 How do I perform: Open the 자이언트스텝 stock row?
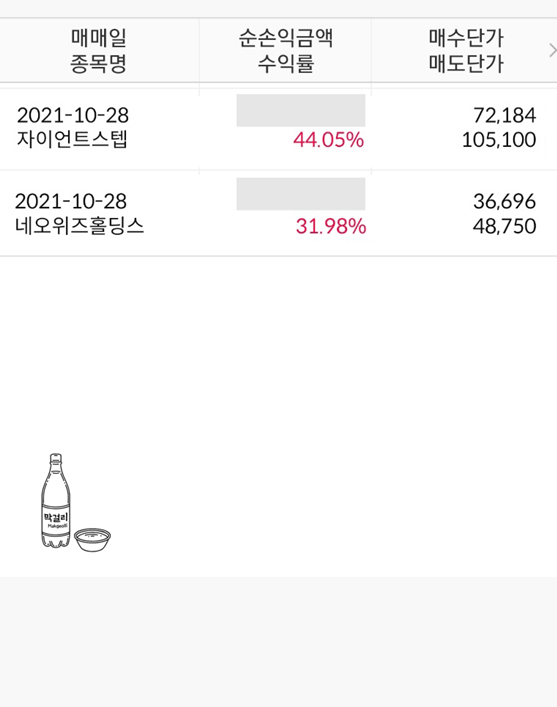click(278, 128)
